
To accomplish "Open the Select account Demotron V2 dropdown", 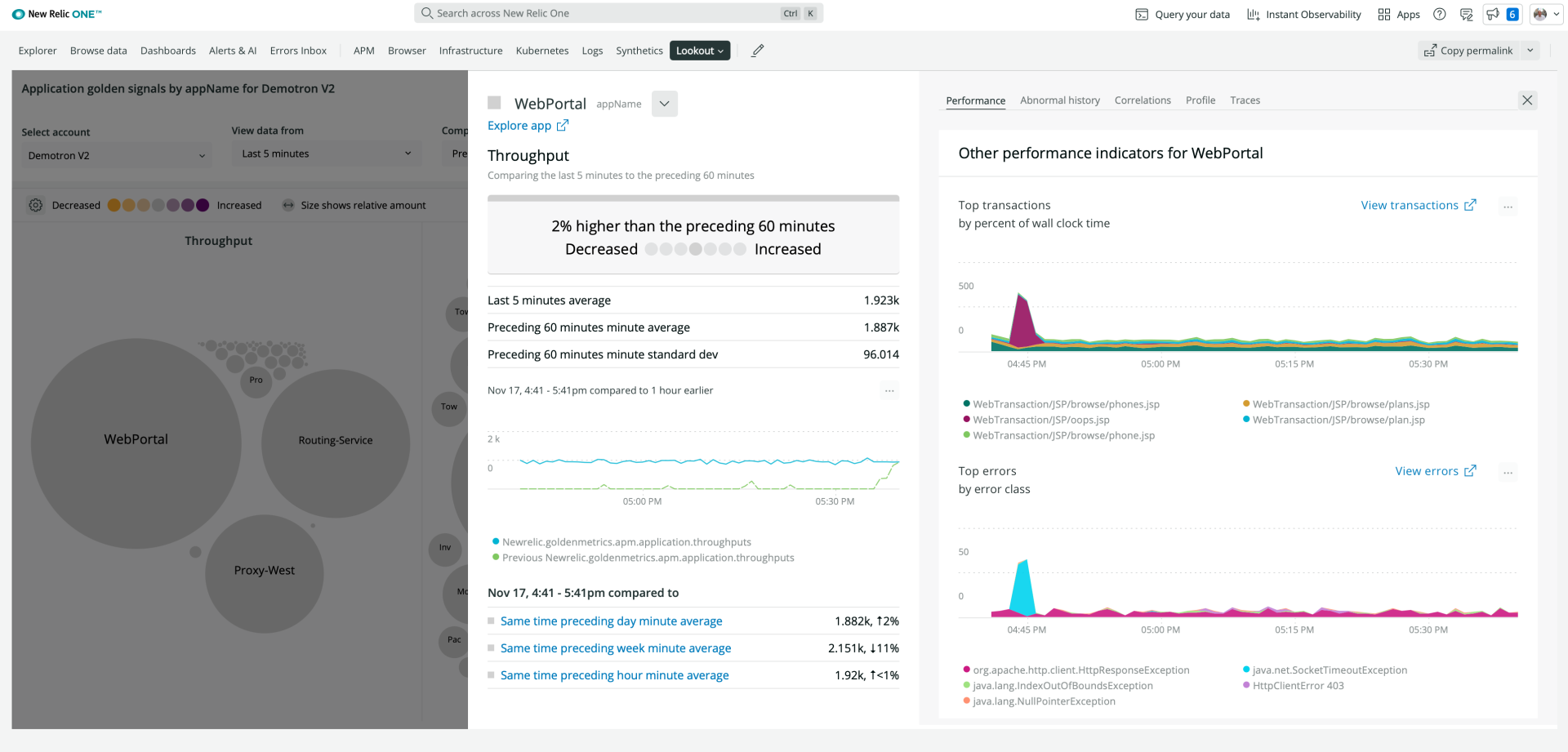I will click(116, 154).
